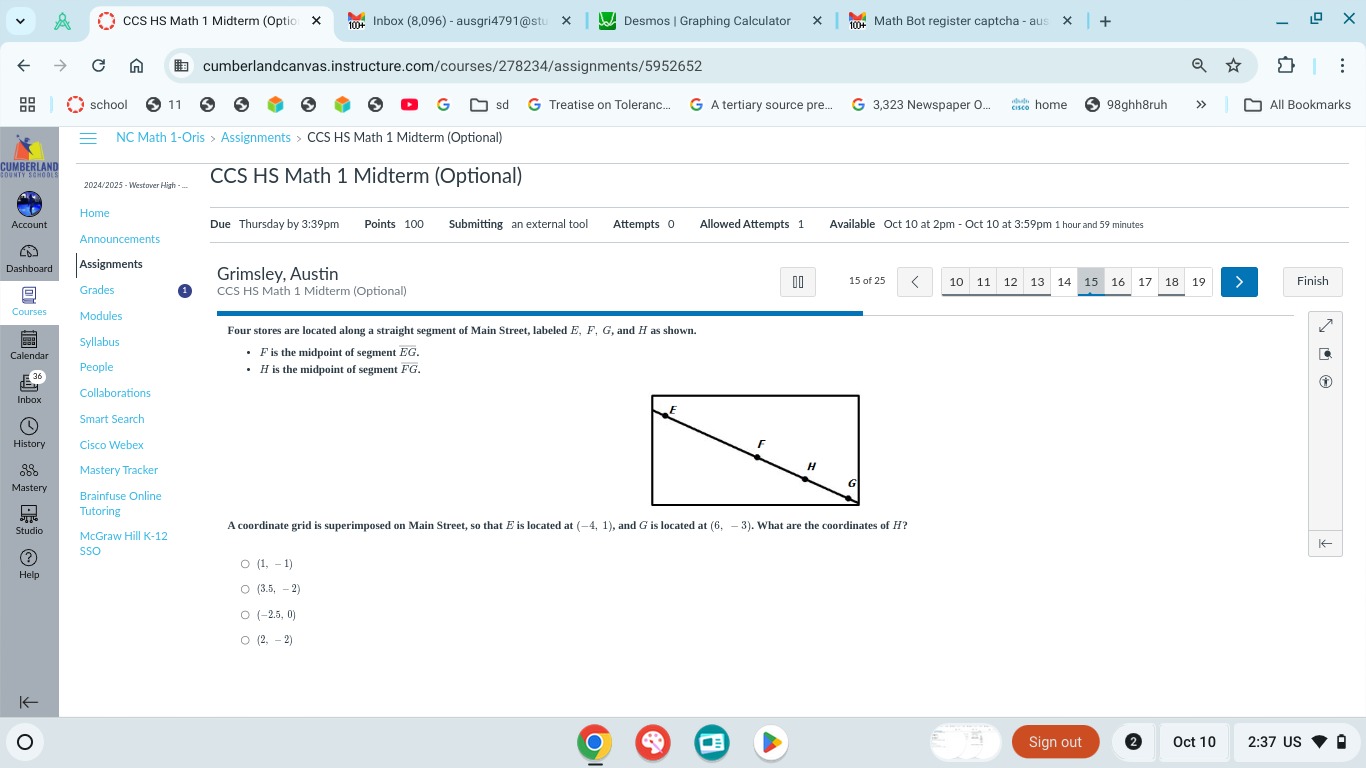Open the apps grid in bookmarks bar

coord(28,104)
